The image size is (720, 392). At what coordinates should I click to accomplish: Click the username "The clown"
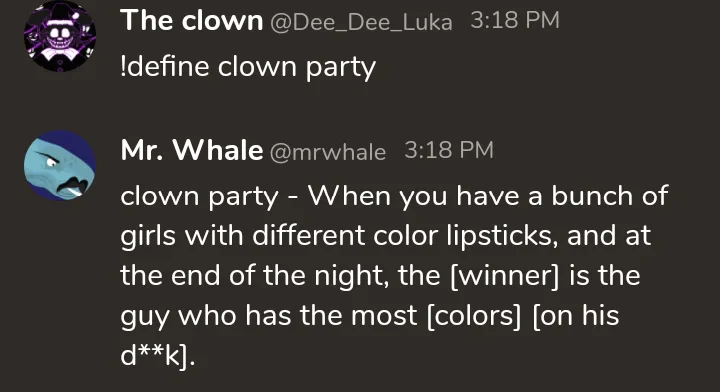pyautogui.click(x=191, y=21)
